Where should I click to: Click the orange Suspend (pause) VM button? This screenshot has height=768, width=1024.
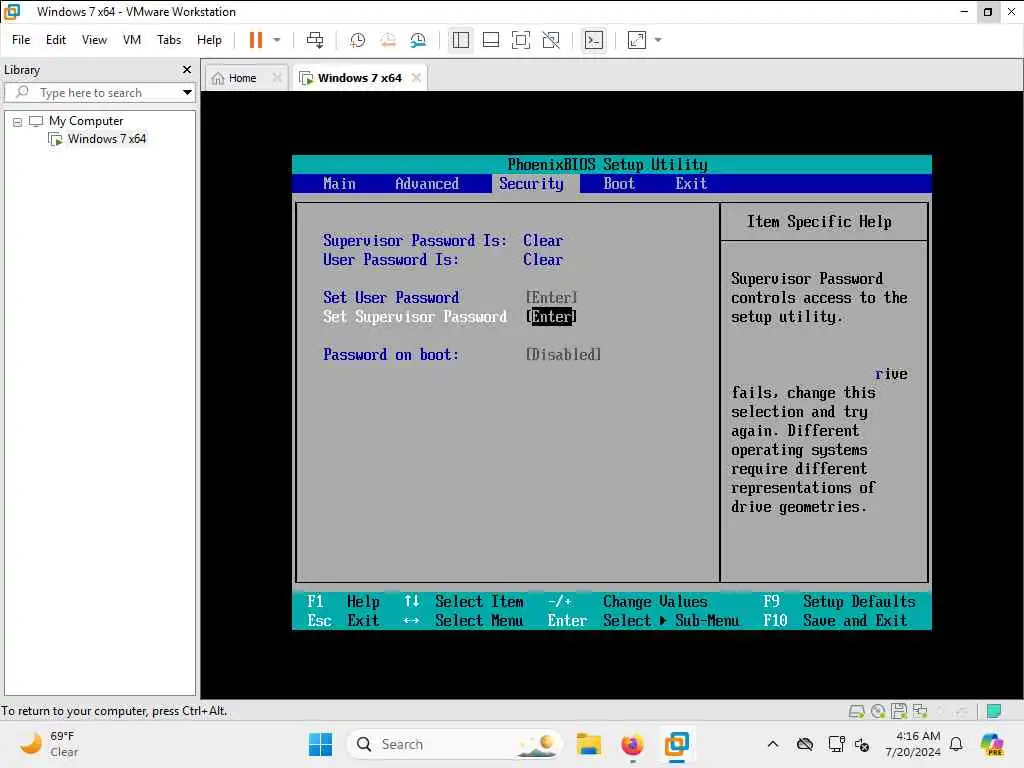(255, 40)
